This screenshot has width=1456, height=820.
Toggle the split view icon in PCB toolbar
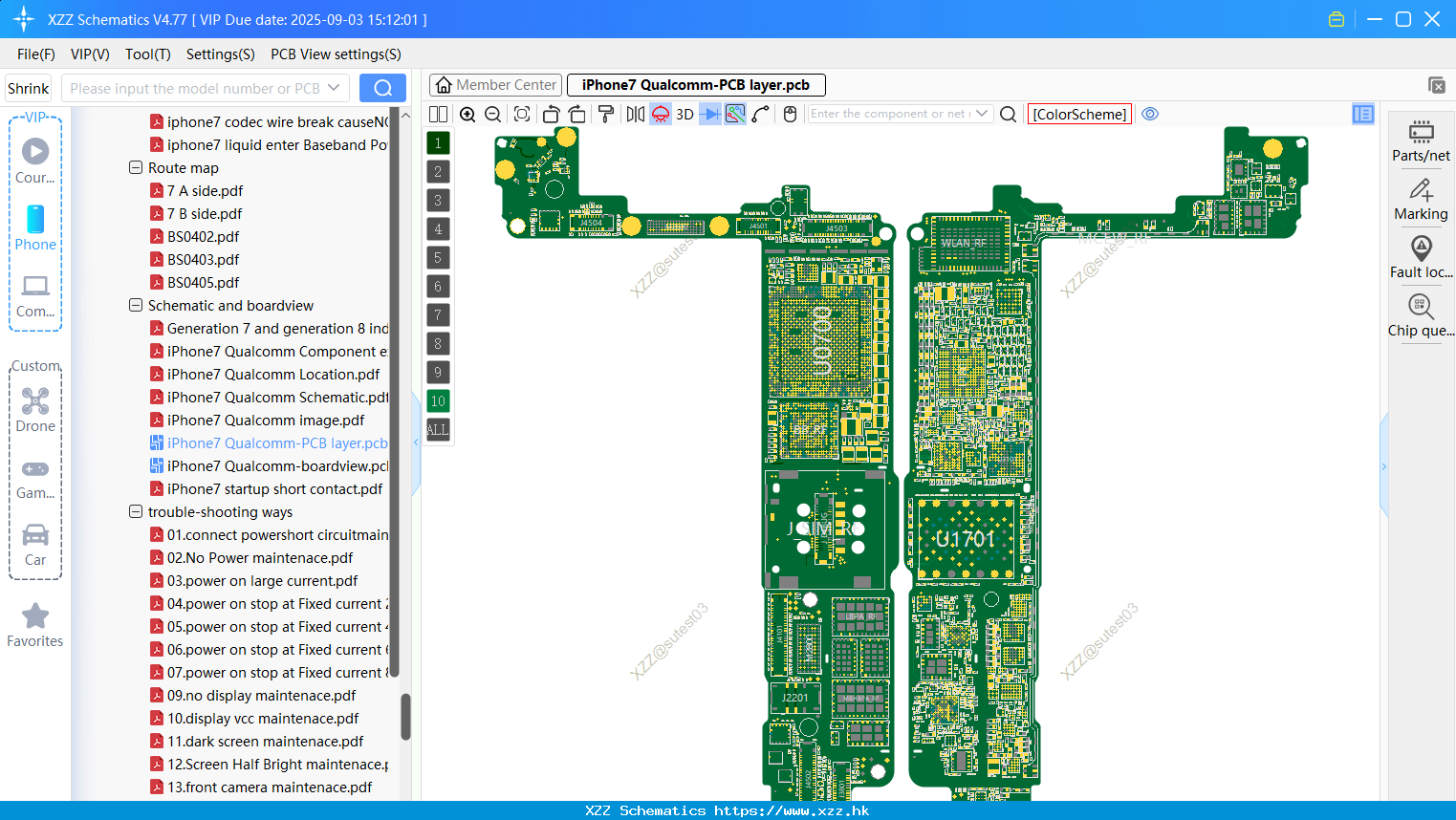click(438, 114)
